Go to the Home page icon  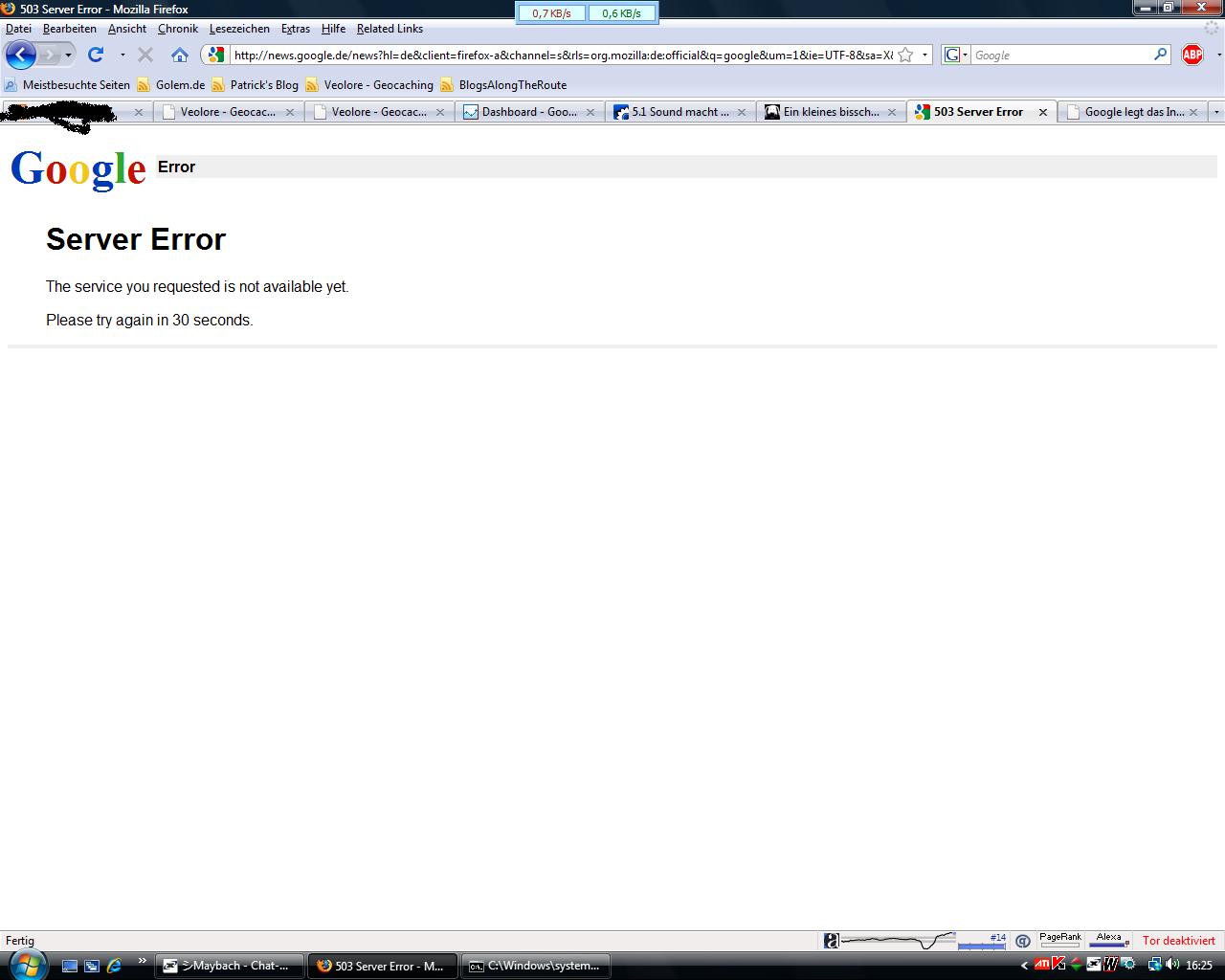pyautogui.click(x=180, y=55)
